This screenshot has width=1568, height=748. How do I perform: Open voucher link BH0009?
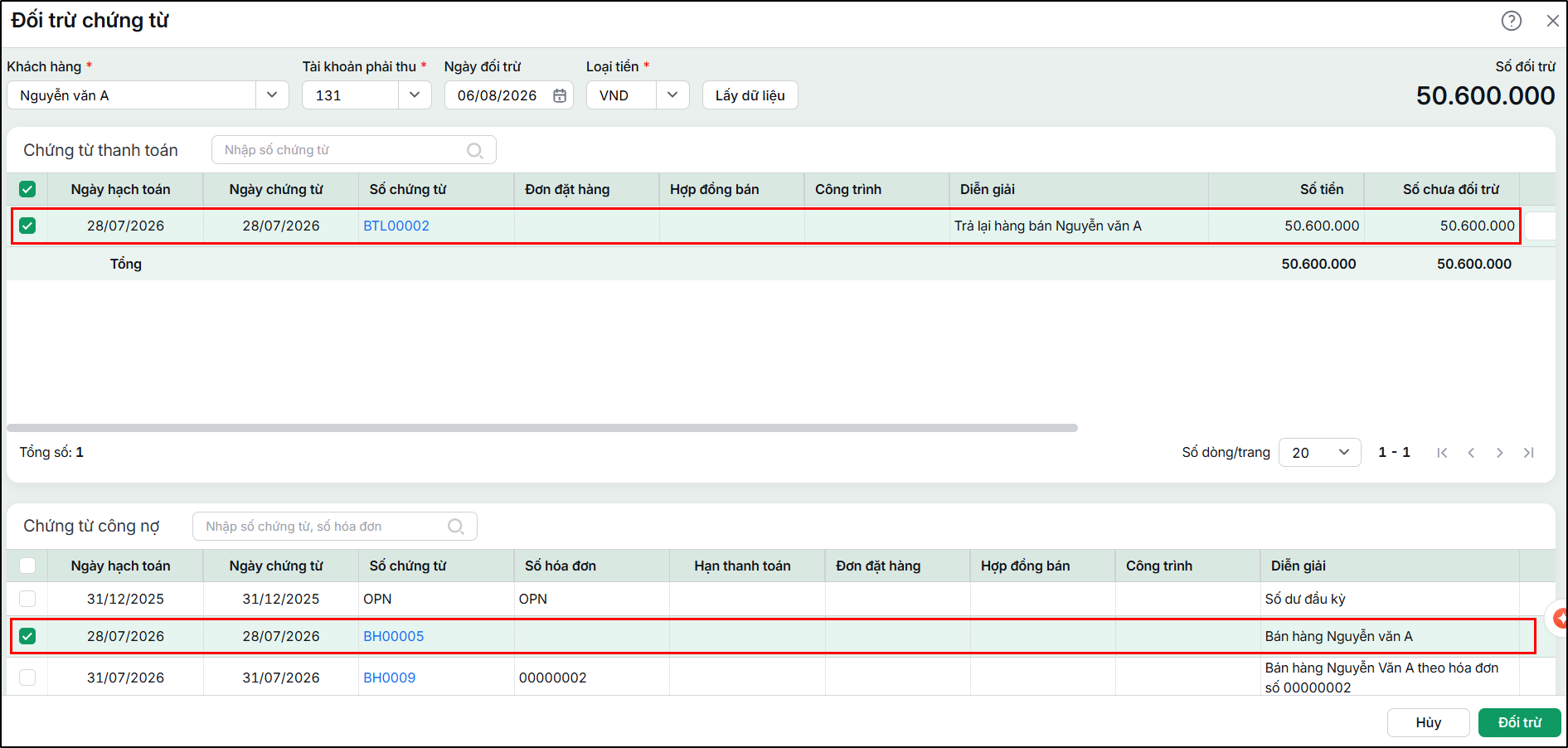point(389,678)
